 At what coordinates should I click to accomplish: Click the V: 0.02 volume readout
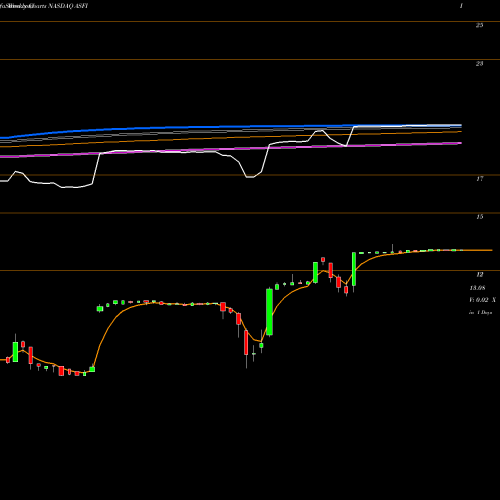tap(479, 300)
